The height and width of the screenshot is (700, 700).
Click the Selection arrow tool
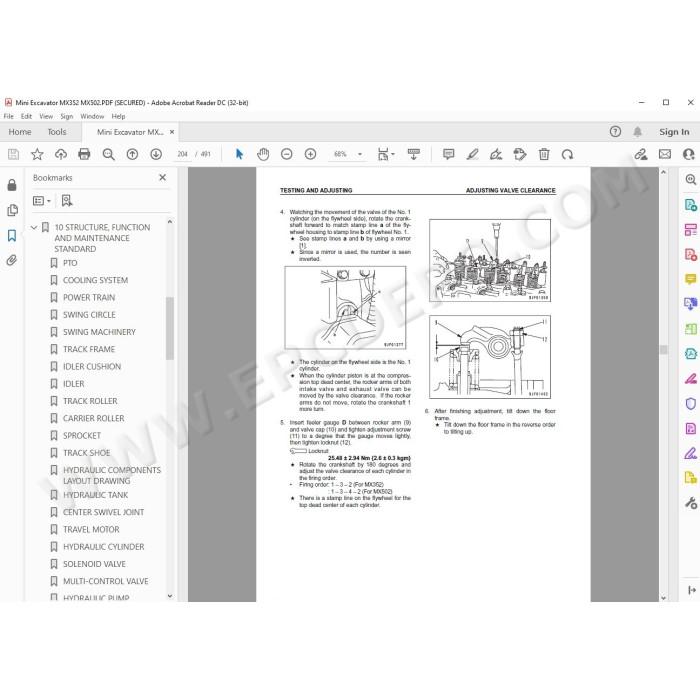(239, 154)
